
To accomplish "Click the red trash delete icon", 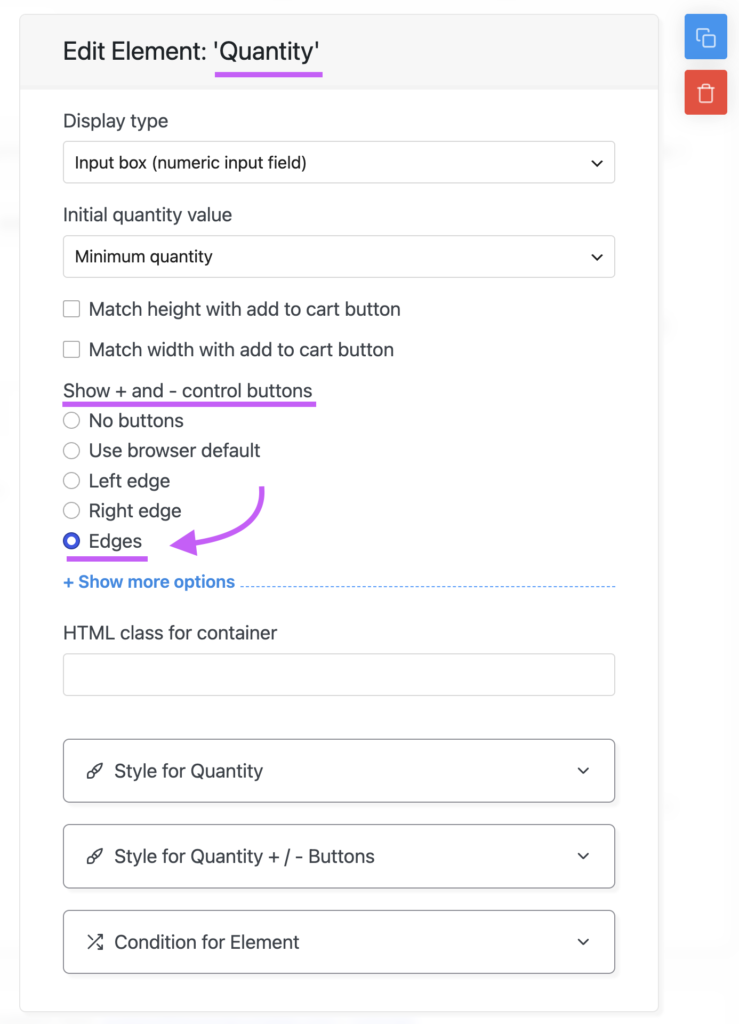I will coord(705,93).
